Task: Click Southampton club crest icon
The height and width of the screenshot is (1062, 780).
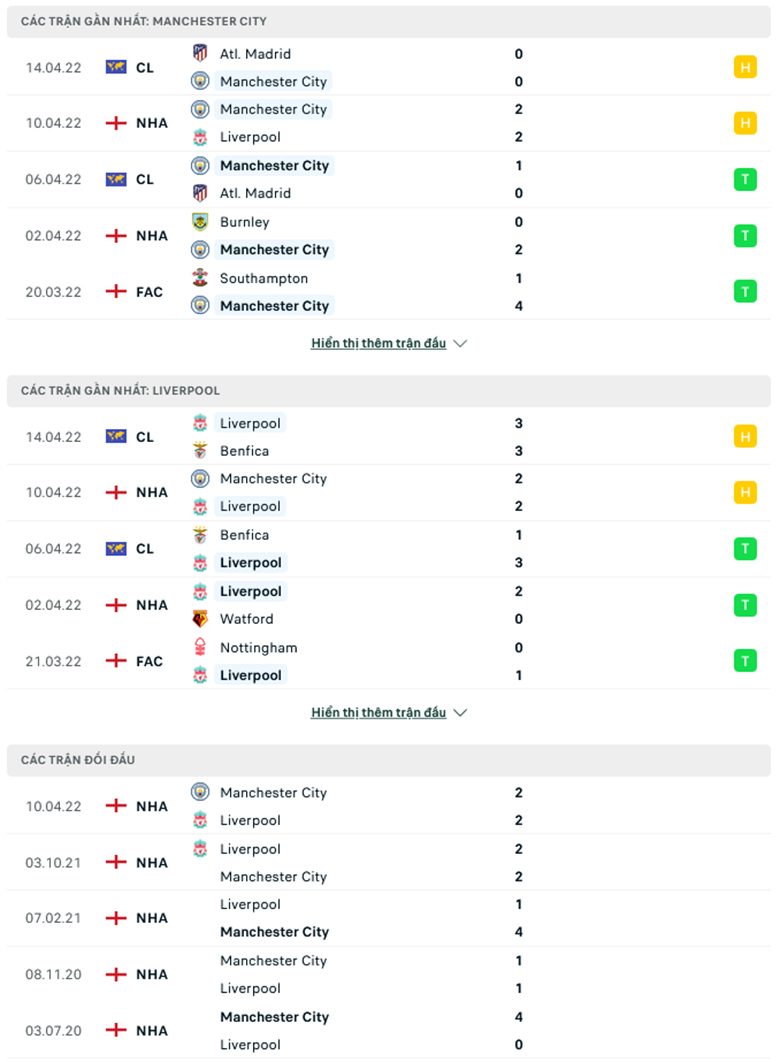Action: coord(200,278)
